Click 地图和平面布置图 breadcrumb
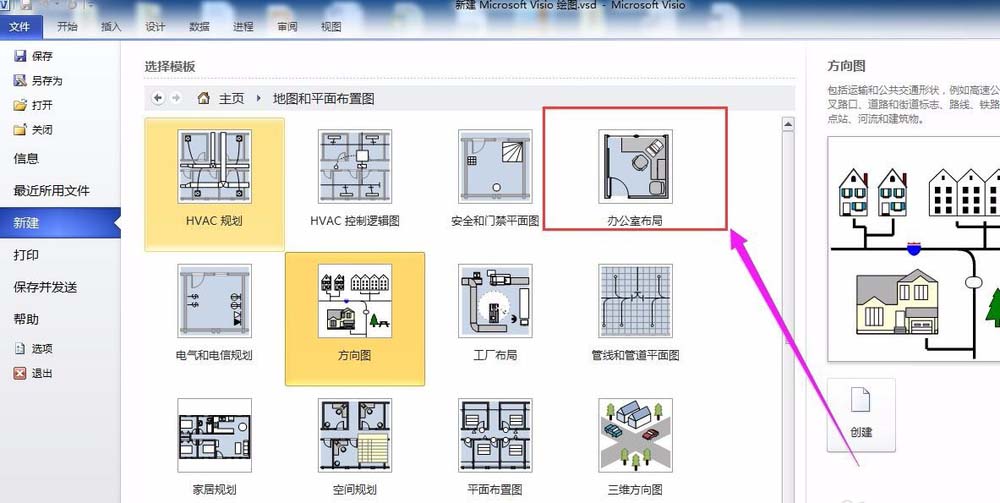 pos(323,99)
